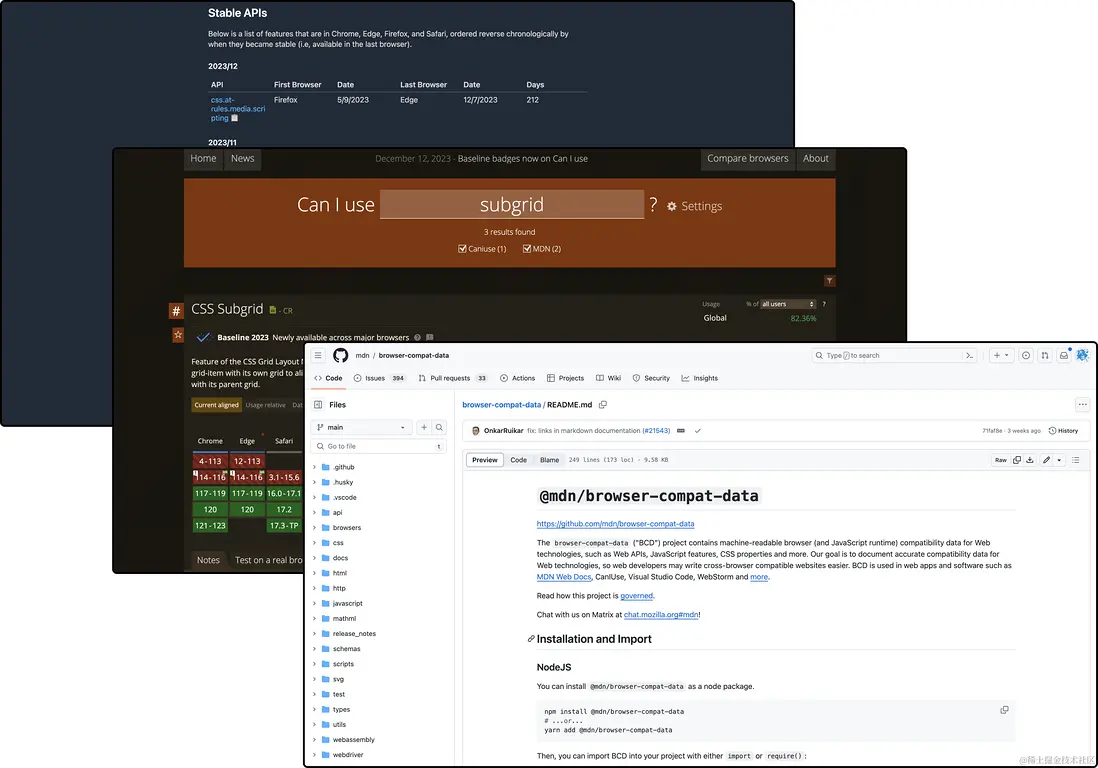Select Code file view tab
Image resolution: width=1098 pixels, height=768 pixels.
[518, 460]
